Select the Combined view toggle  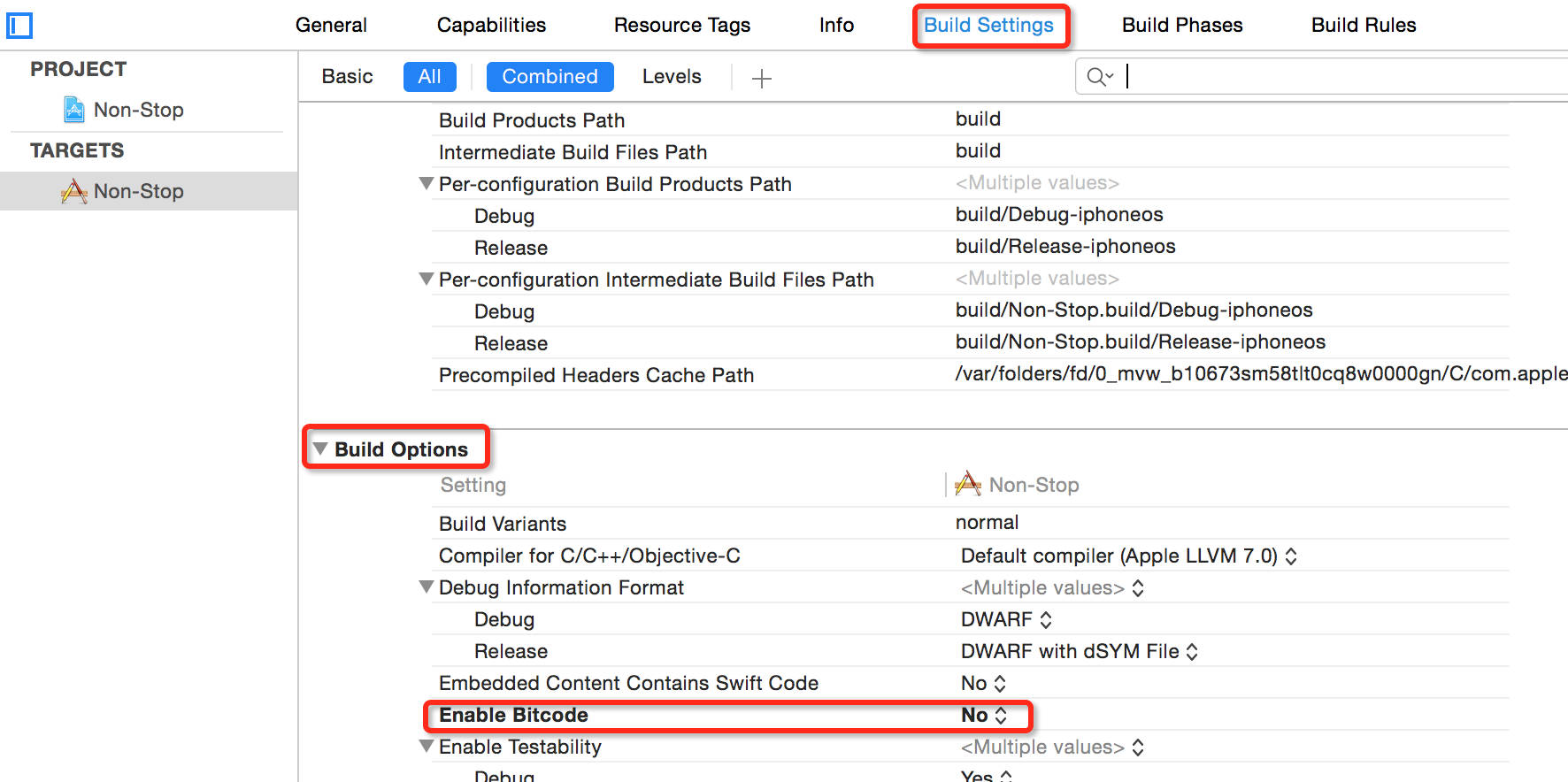click(550, 77)
